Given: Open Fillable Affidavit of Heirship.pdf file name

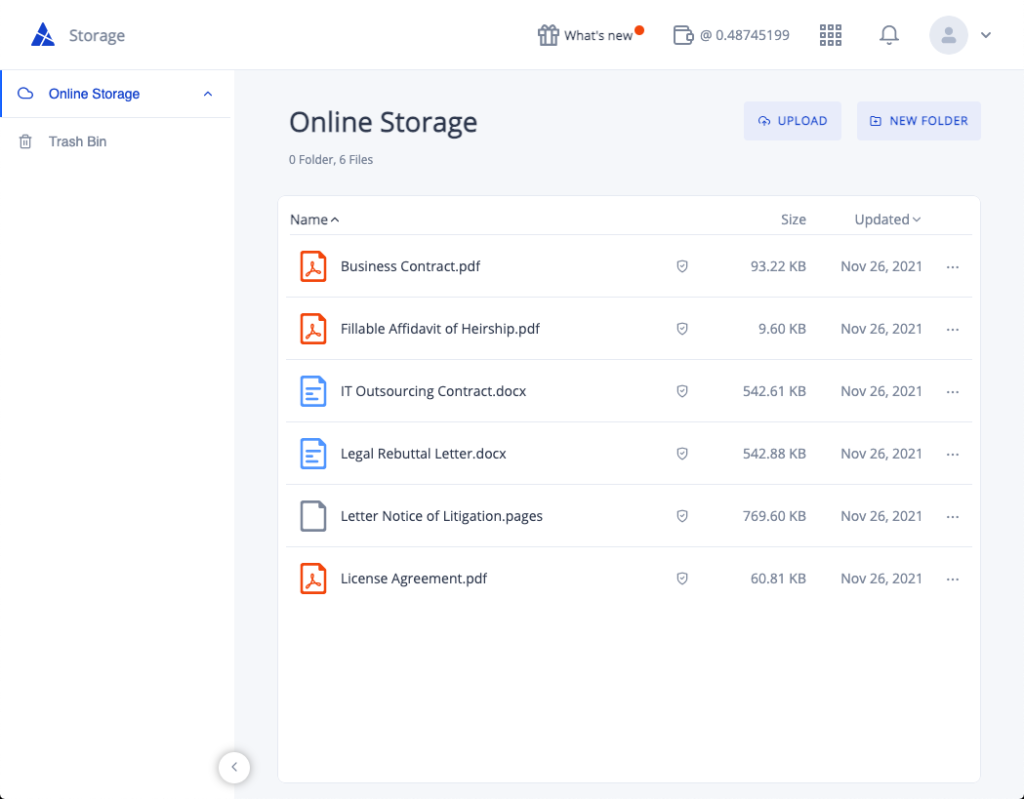Looking at the screenshot, I should [440, 329].
